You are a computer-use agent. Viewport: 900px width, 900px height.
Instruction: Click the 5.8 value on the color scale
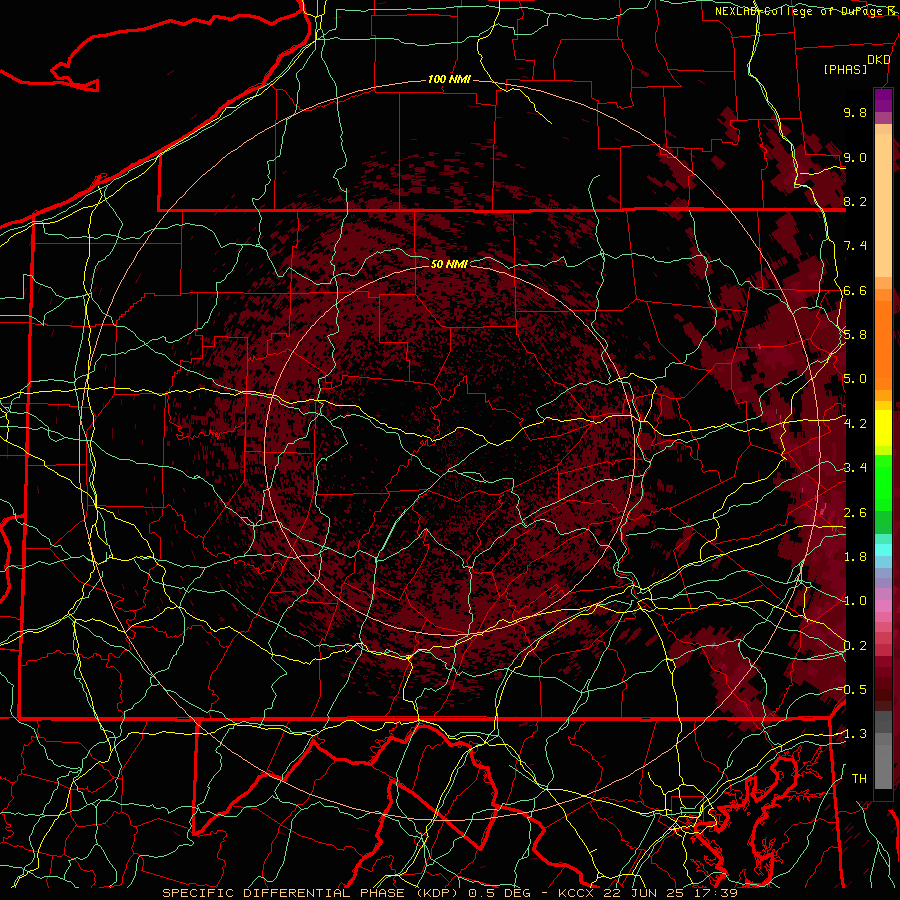(855, 335)
